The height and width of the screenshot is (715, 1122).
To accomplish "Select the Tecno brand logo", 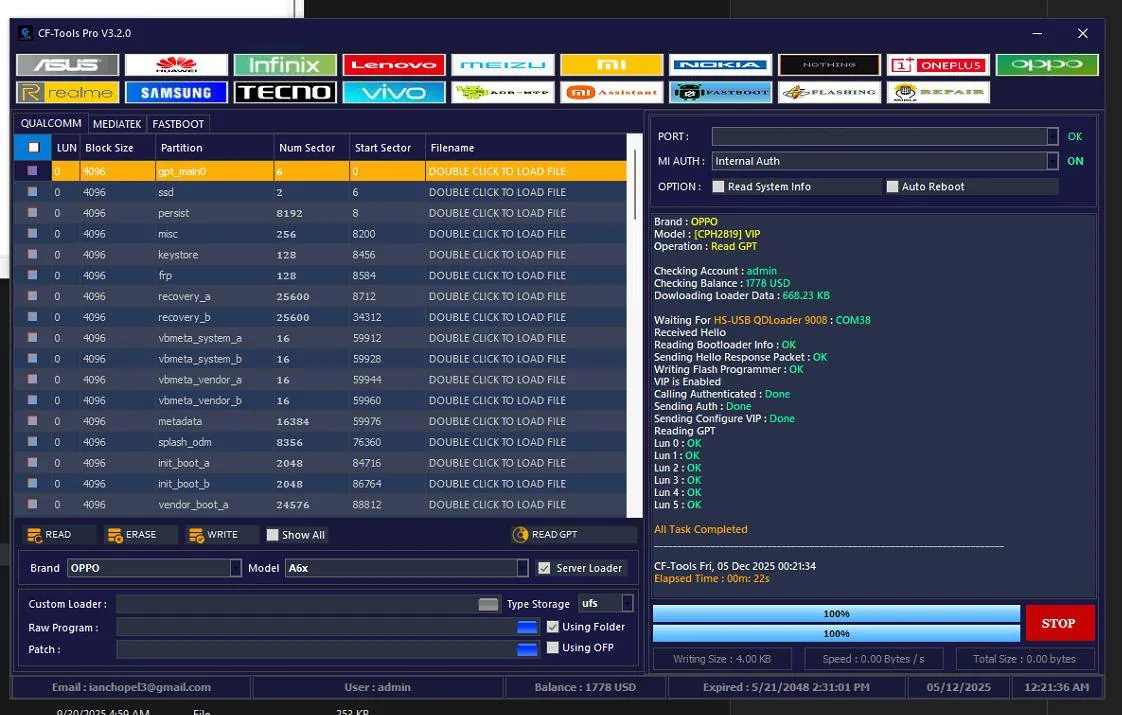I will (285, 92).
